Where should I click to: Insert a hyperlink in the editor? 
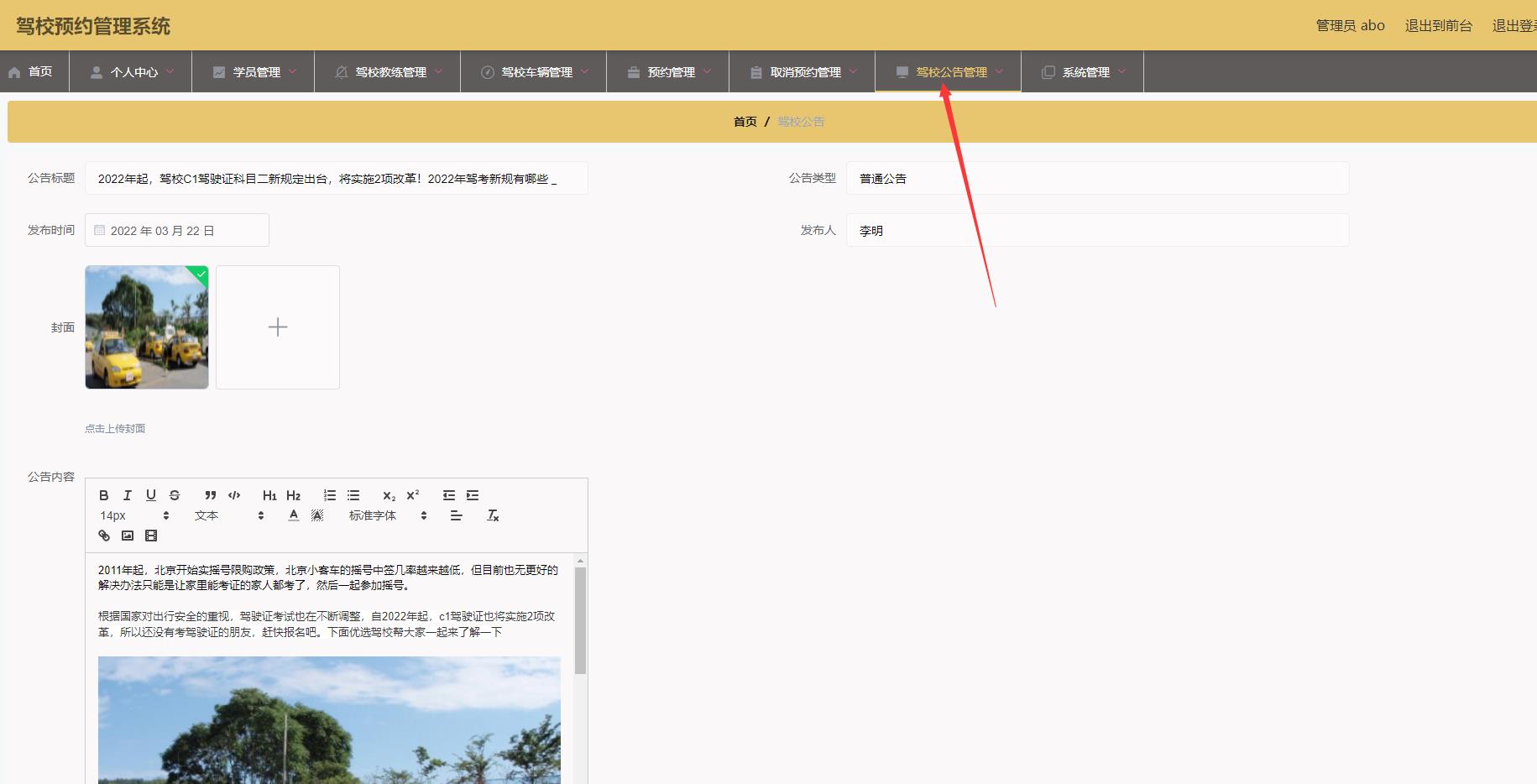(x=104, y=536)
